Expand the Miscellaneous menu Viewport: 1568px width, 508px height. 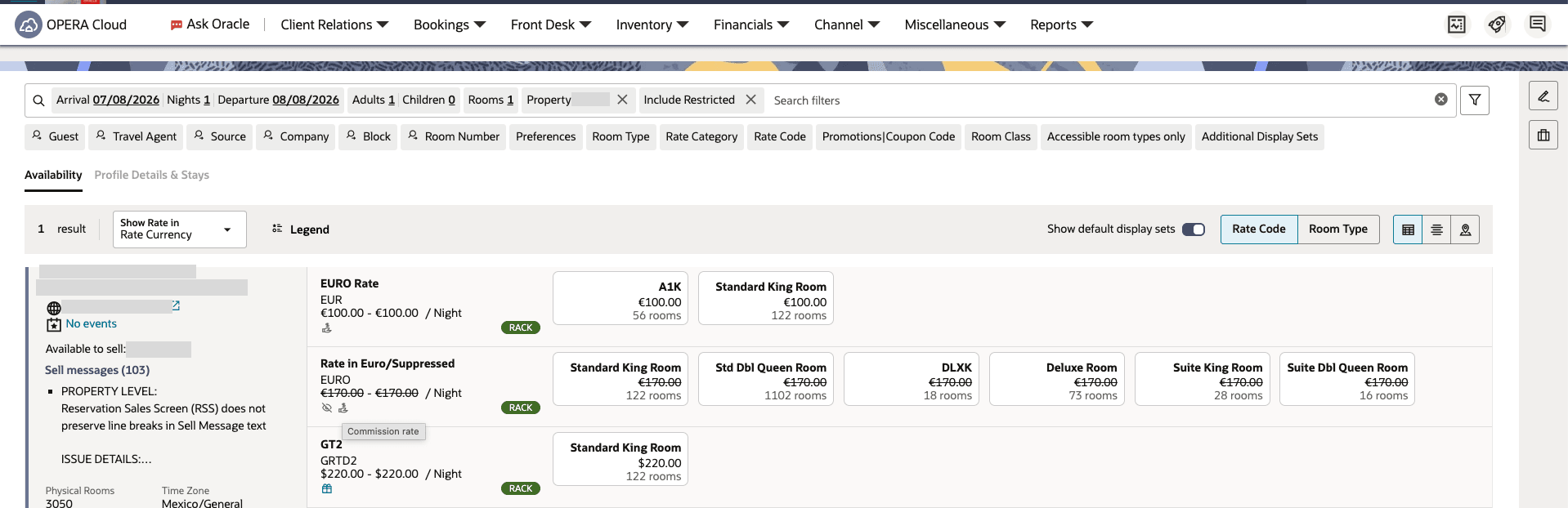(955, 25)
